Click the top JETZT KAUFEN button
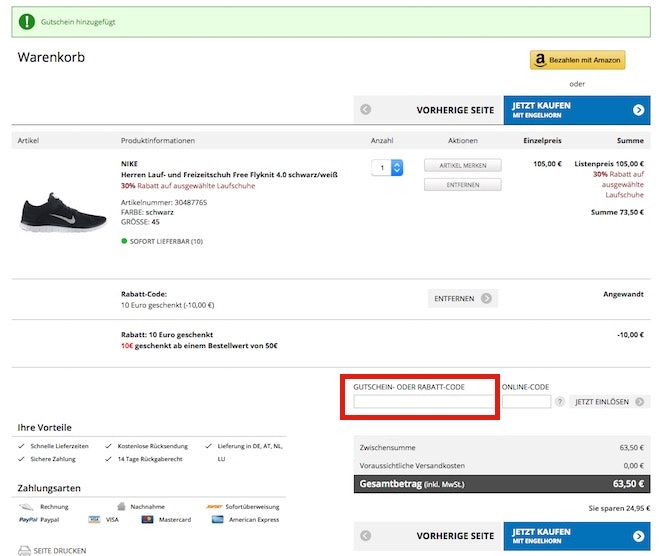Screen dimensions: 661x556 [x=577, y=110]
